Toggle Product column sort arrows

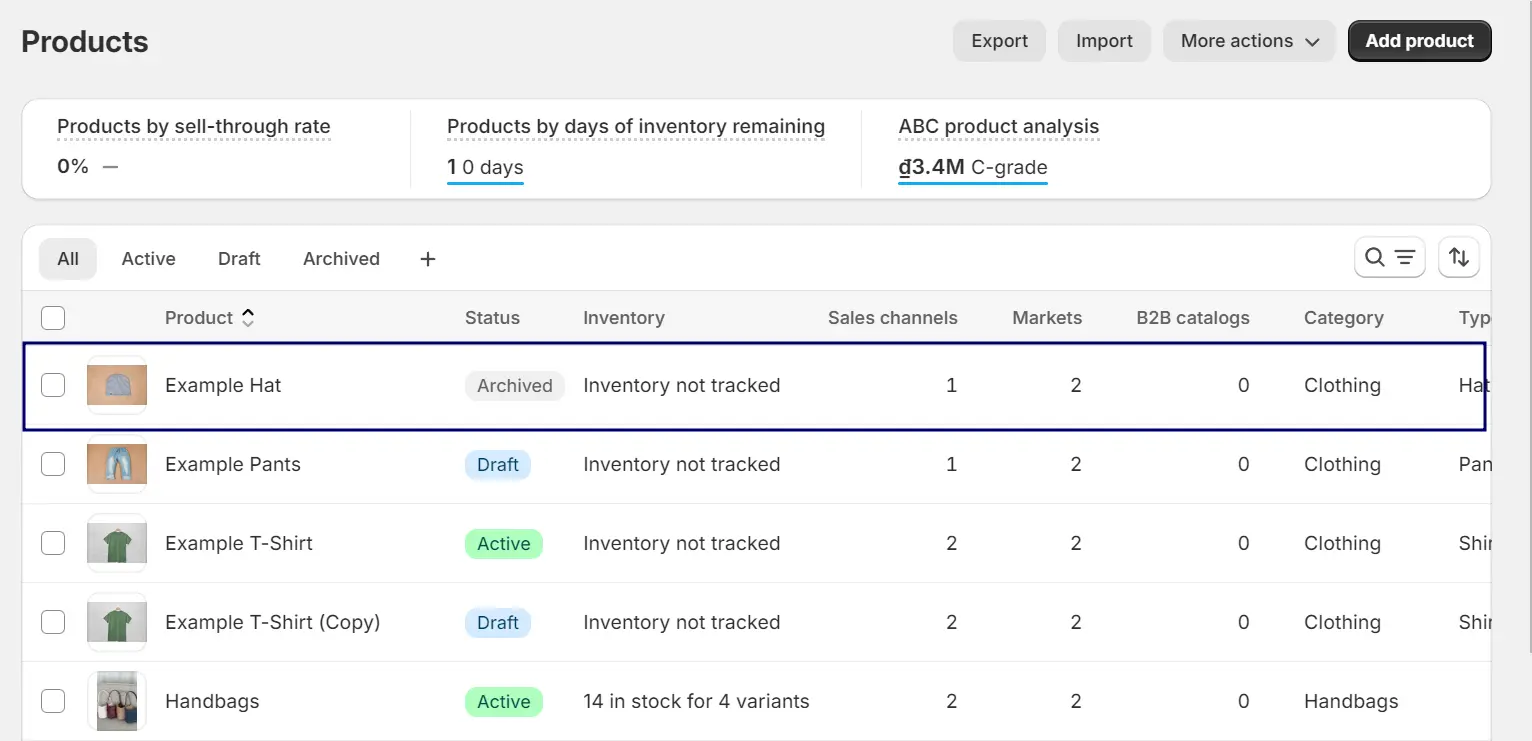pos(248,318)
